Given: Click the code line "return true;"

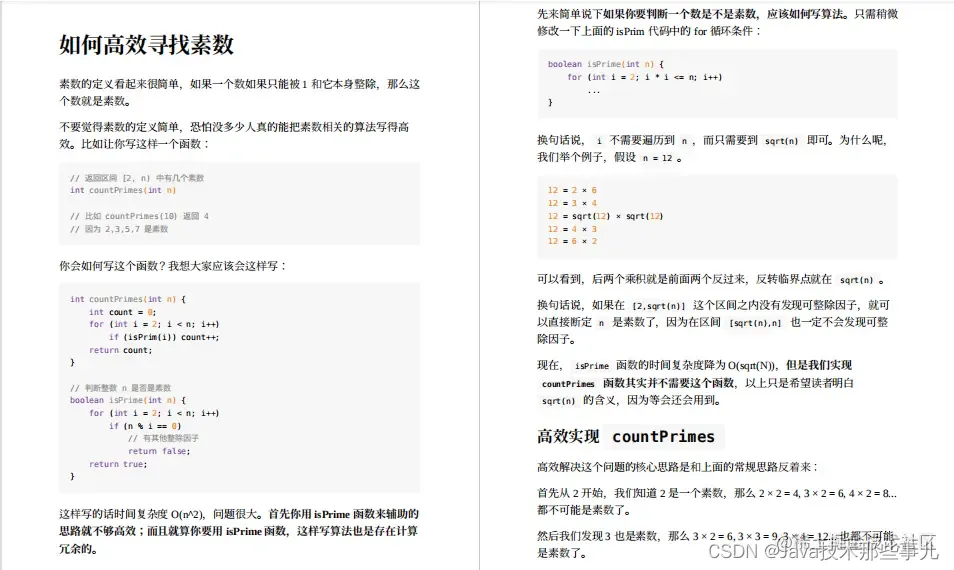Looking at the screenshot, I should tap(118, 464).
